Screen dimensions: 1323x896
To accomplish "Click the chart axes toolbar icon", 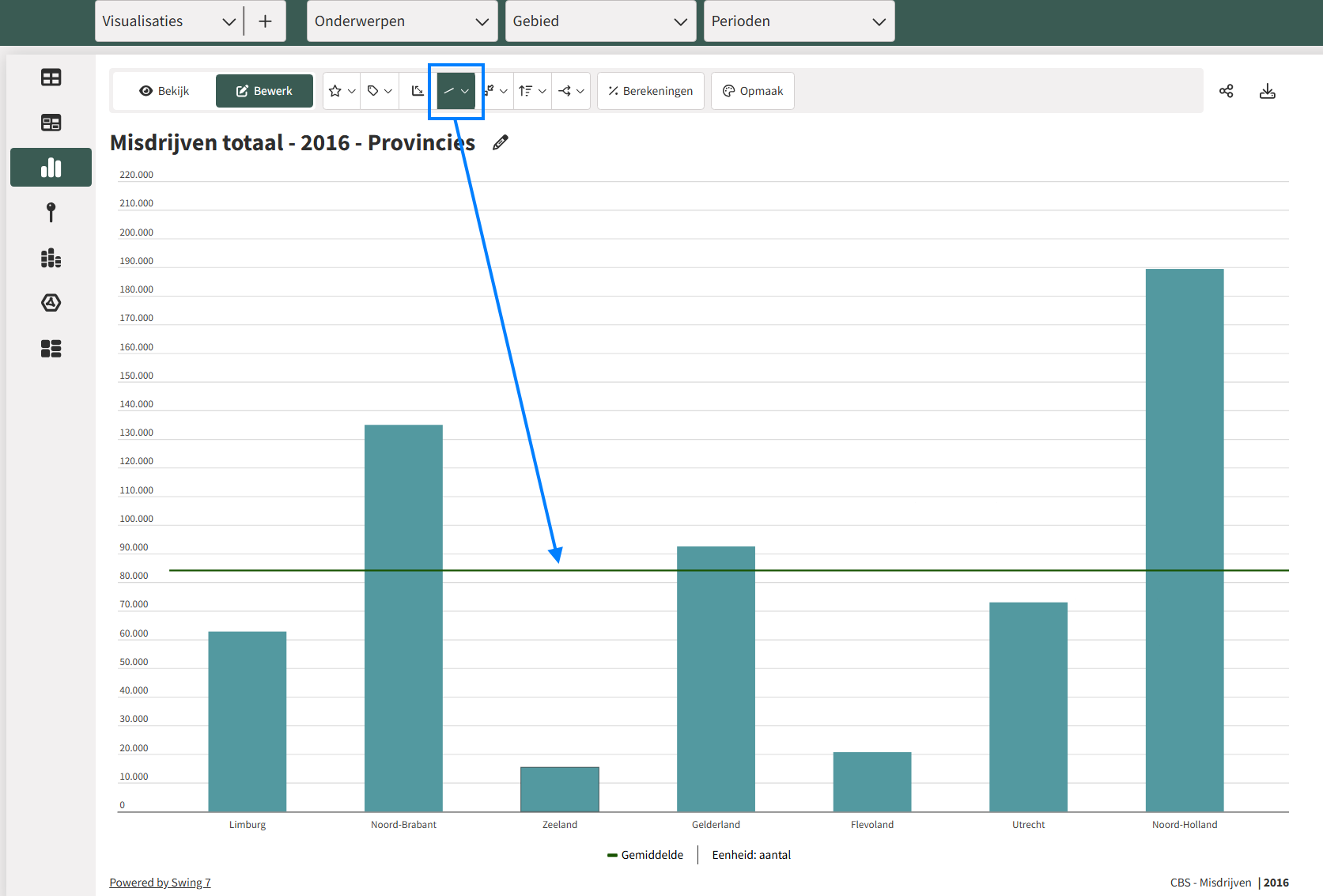I will [418, 91].
